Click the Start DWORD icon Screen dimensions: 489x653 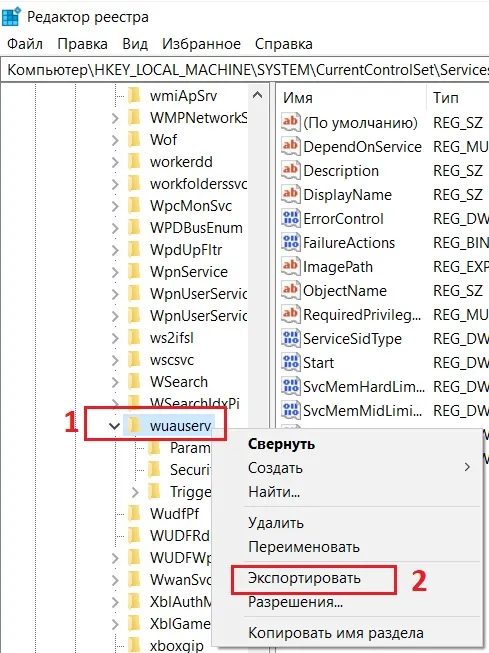click(290, 362)
